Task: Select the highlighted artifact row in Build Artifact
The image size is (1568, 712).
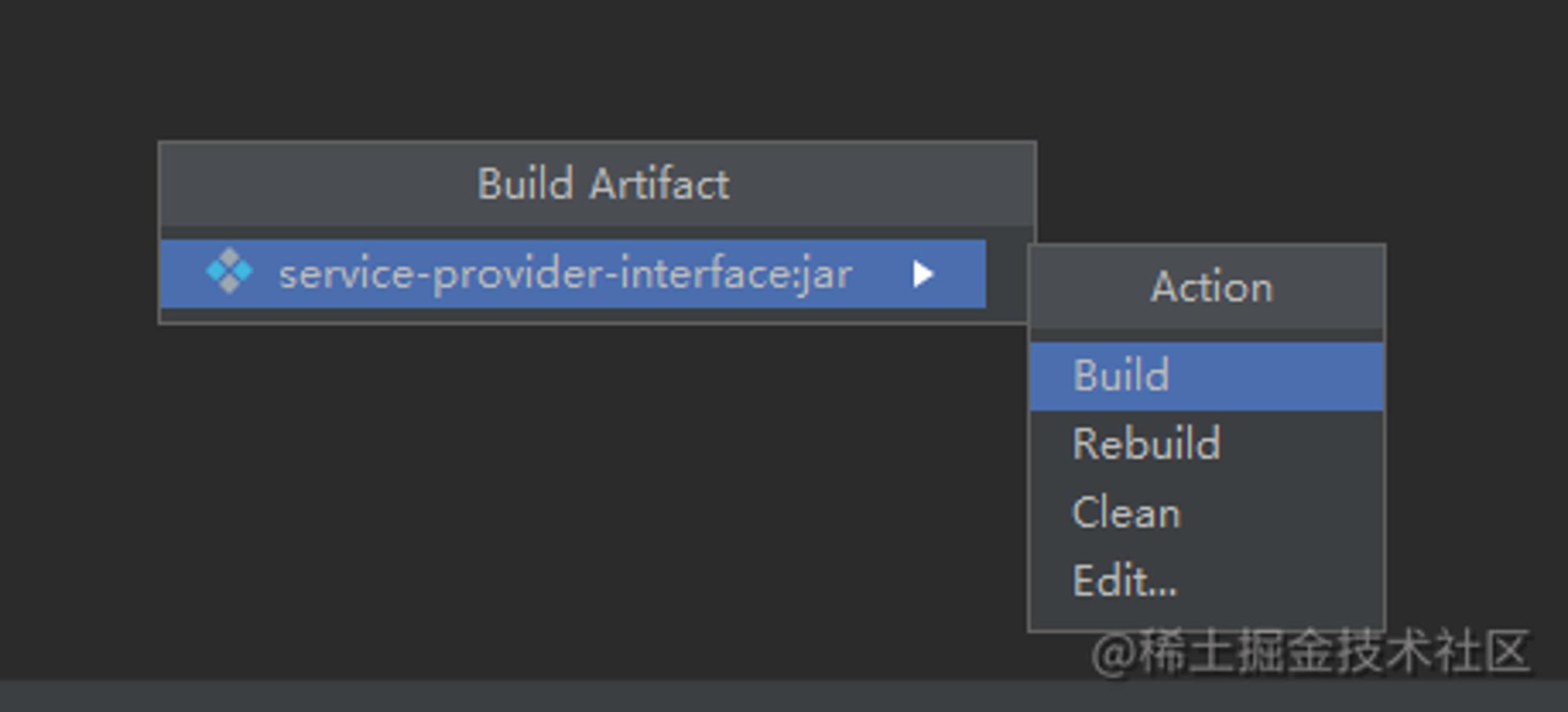Action: pos(573,274)
